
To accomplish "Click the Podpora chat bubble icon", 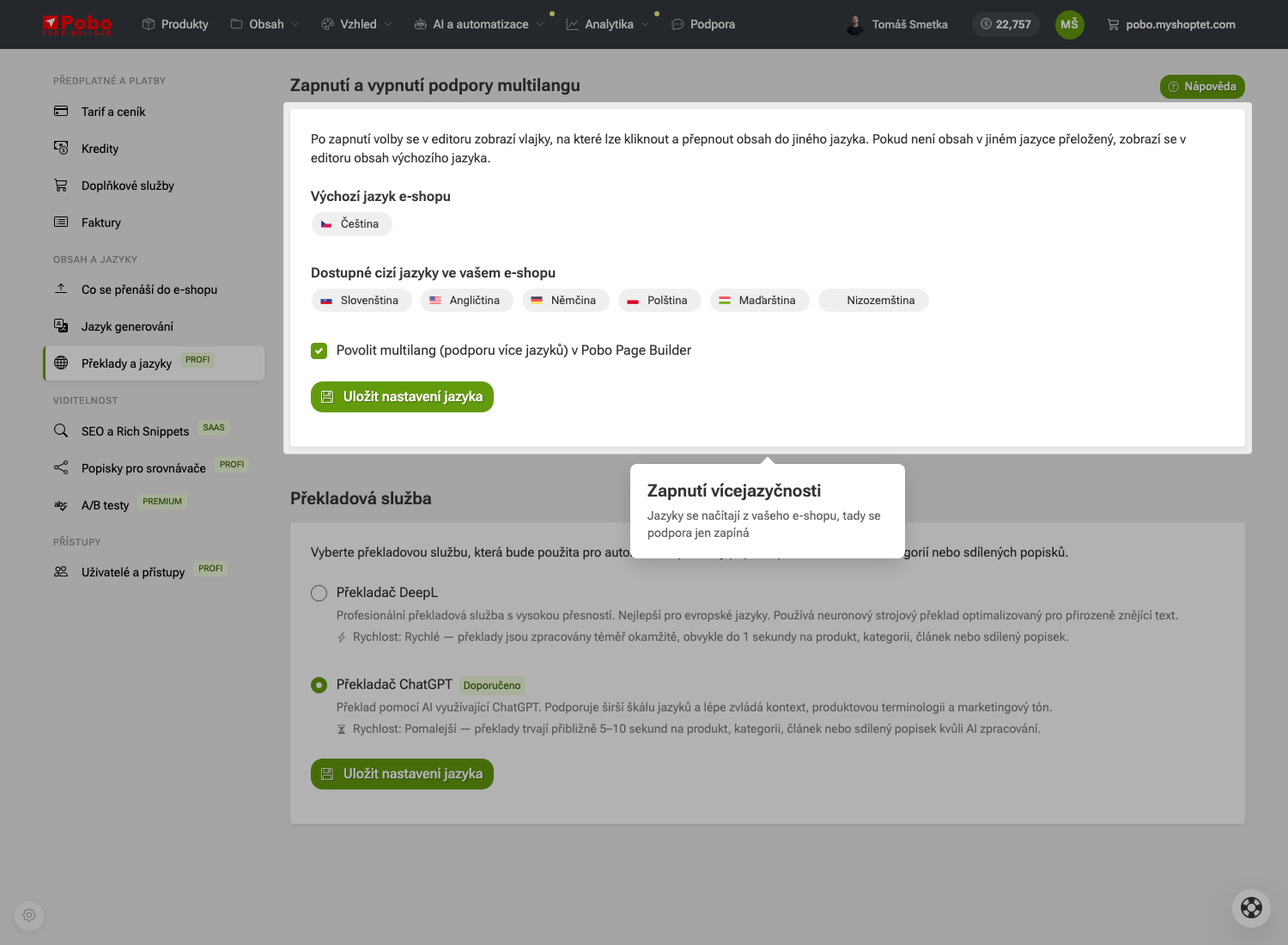I will click(677, 24).
